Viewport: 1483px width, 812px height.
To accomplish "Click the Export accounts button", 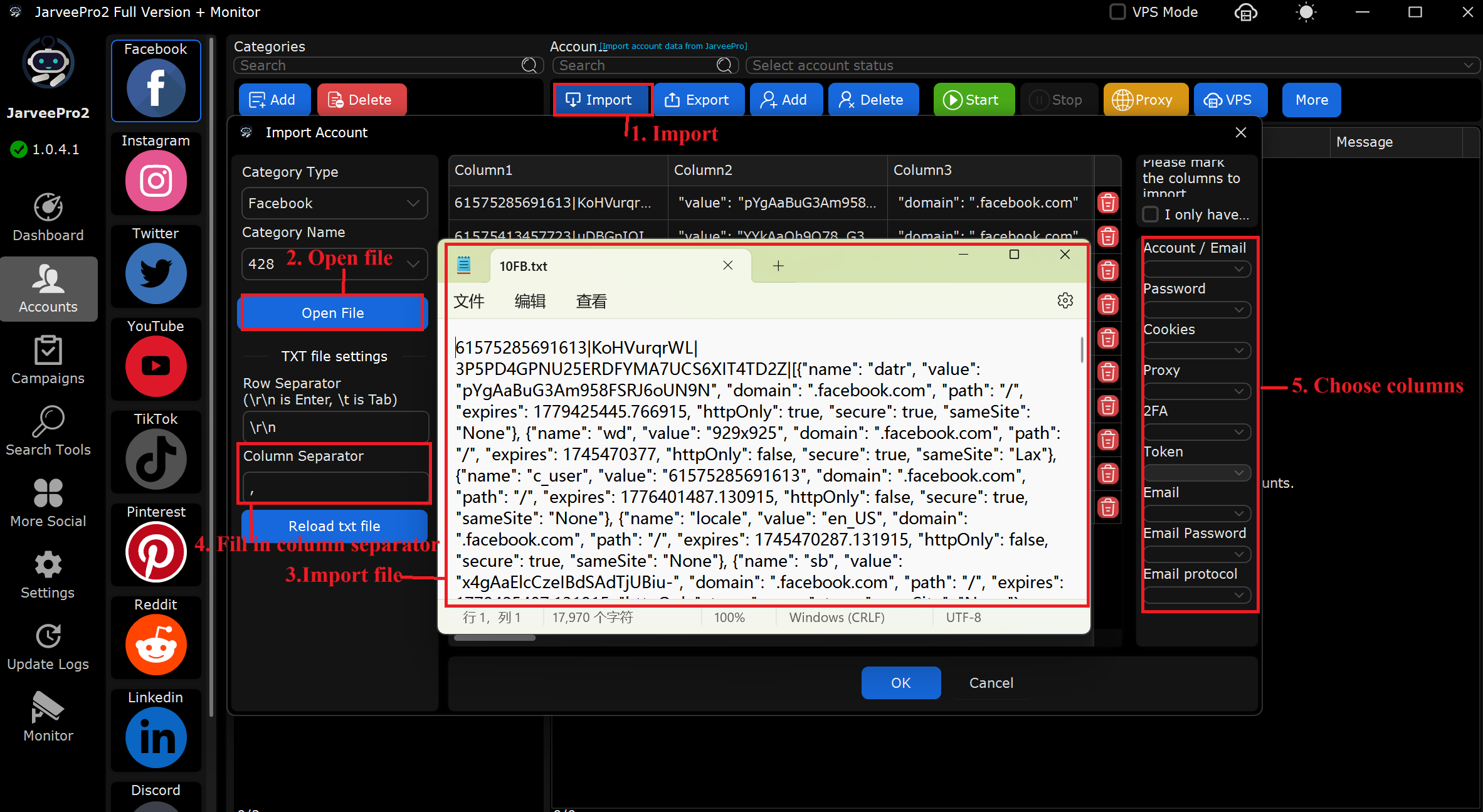I will (x=698, y=100).
